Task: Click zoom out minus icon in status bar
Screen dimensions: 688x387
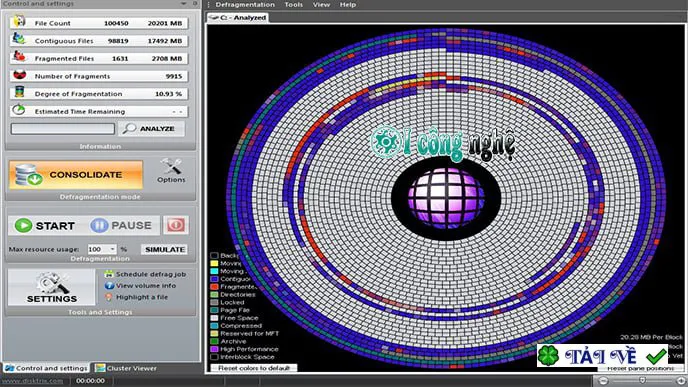Action: (x=604, y=381)
